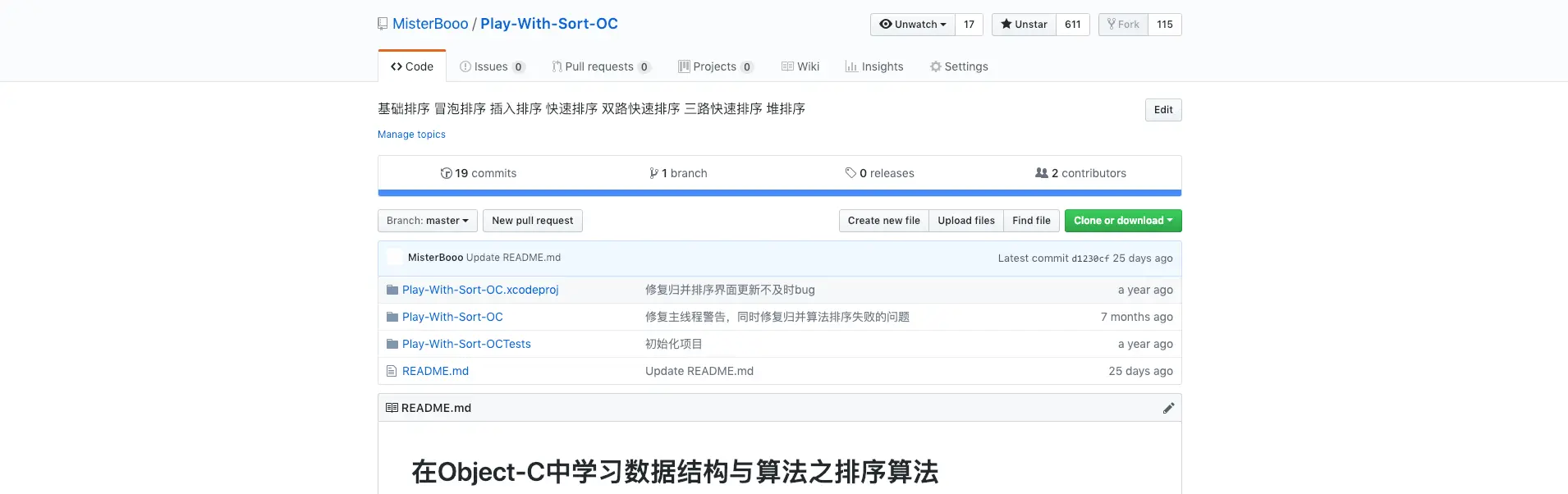View the 19 commits link
The height and width of the screenshot is (494, 1568).
tap(479, 173)
